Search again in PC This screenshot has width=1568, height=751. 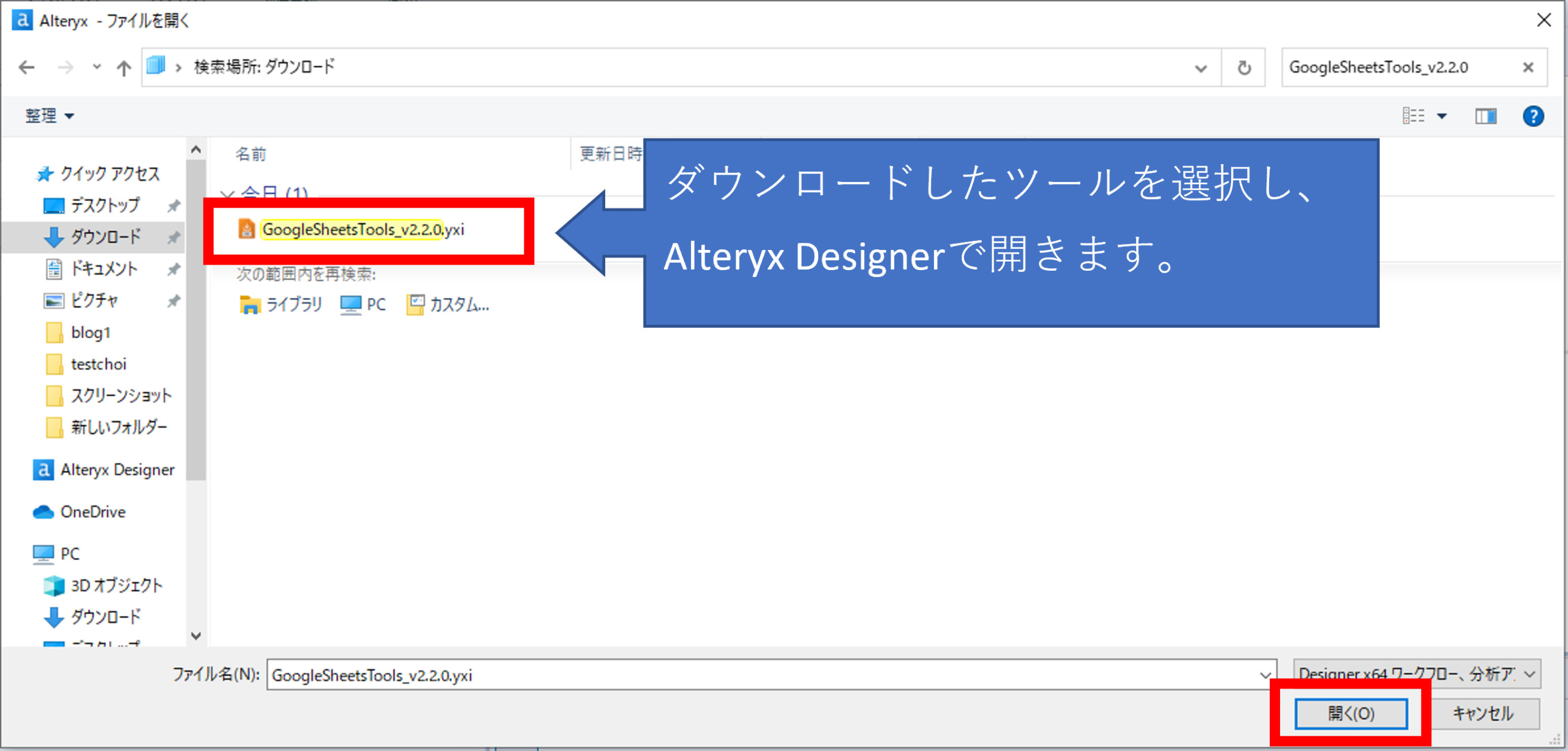click(363, 304)
